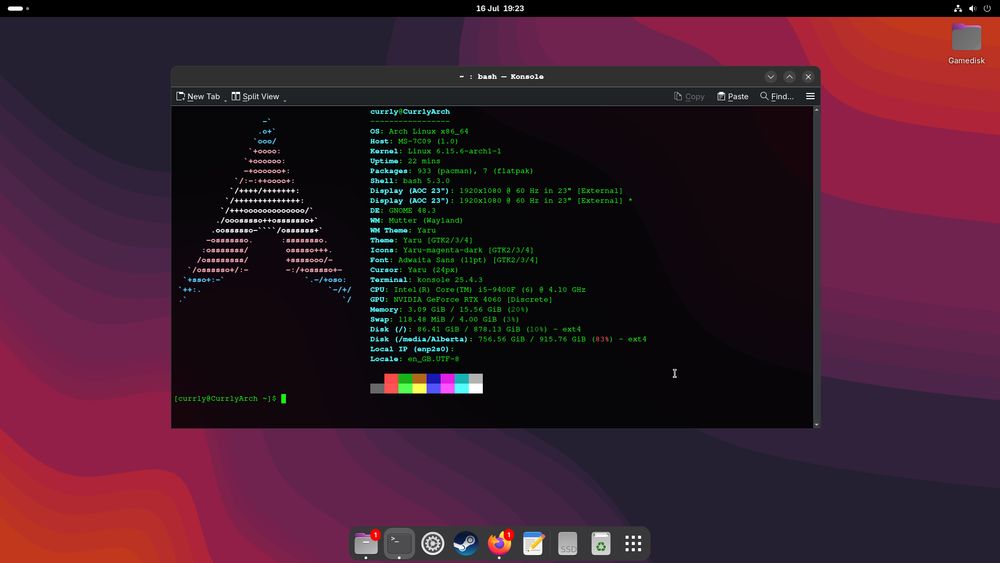The image size is (1000, 563).
Task: Open Find search in Konsole
Action: [x=776, y=97]
